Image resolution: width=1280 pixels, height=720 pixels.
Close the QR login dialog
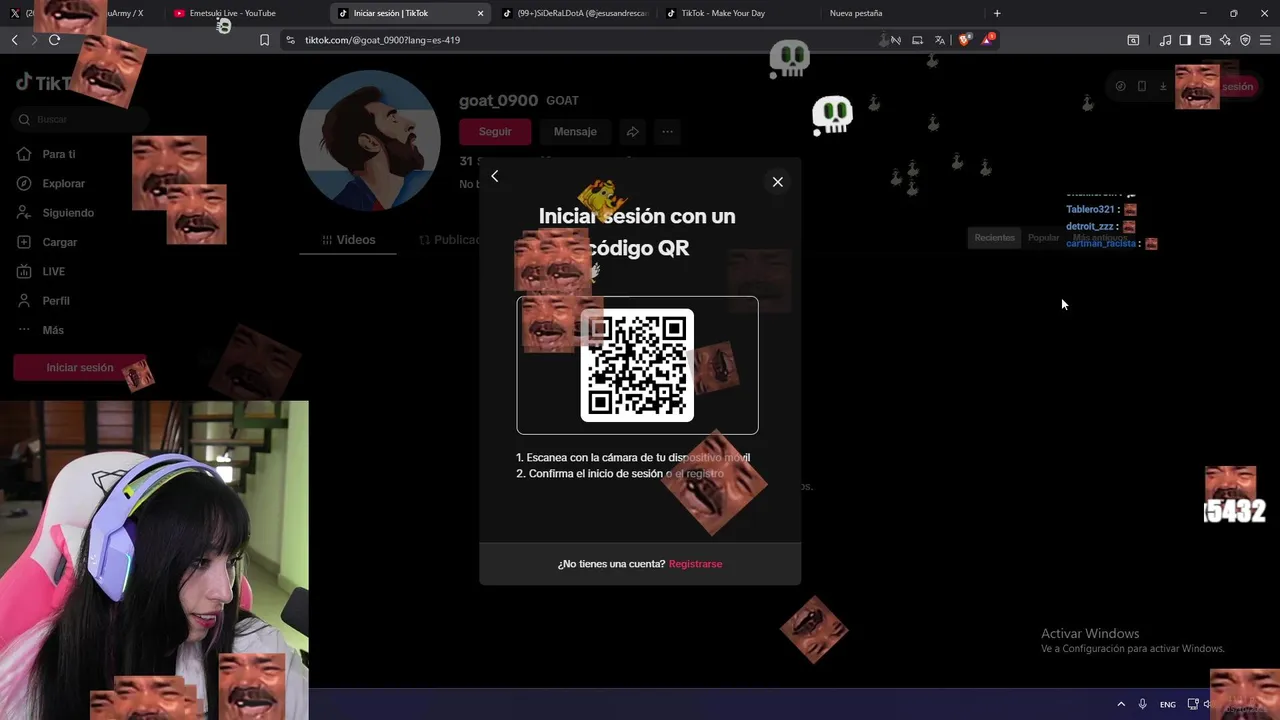pos(777,182)
